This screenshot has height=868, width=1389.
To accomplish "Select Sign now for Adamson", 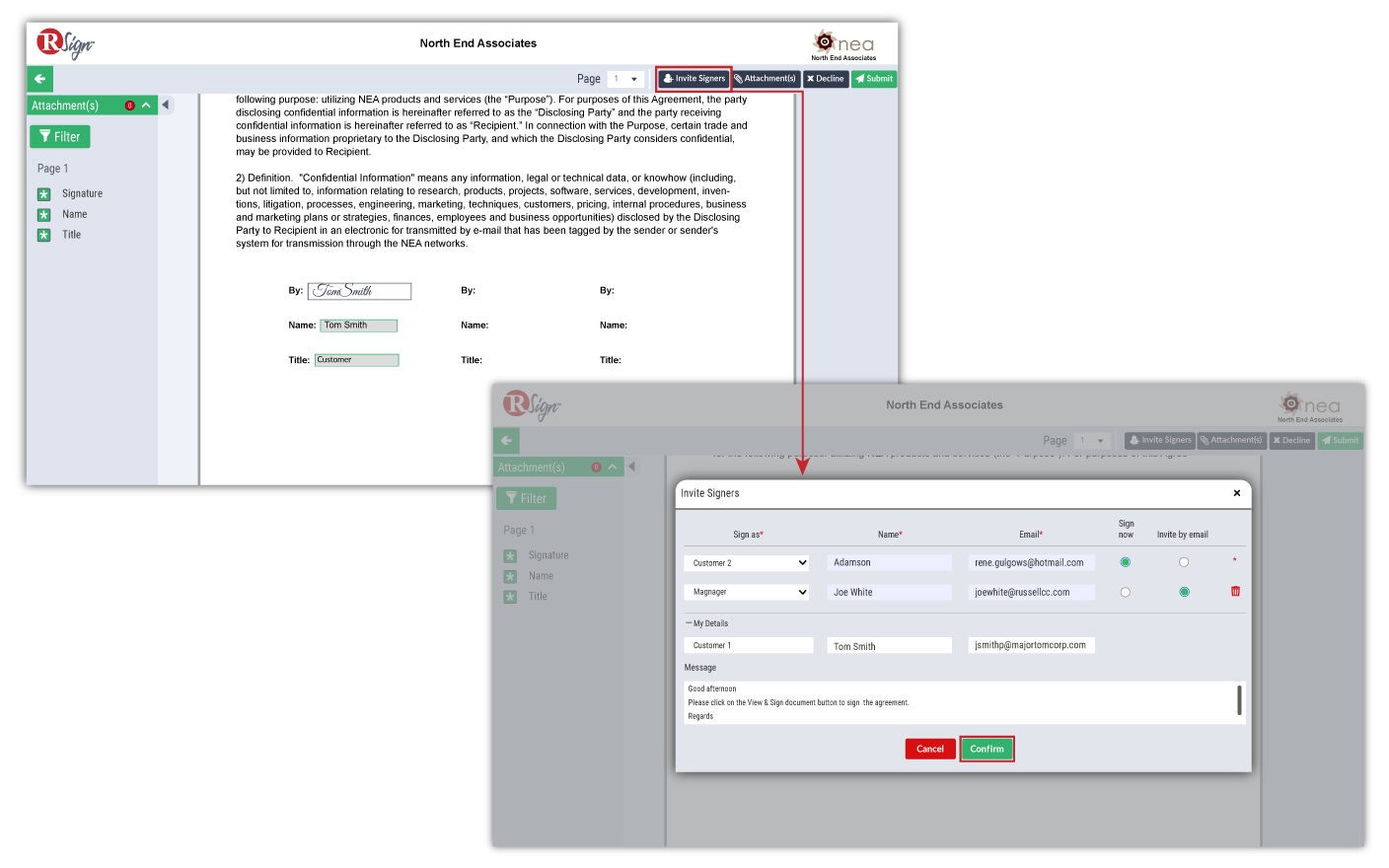I will coord(1125,562).
